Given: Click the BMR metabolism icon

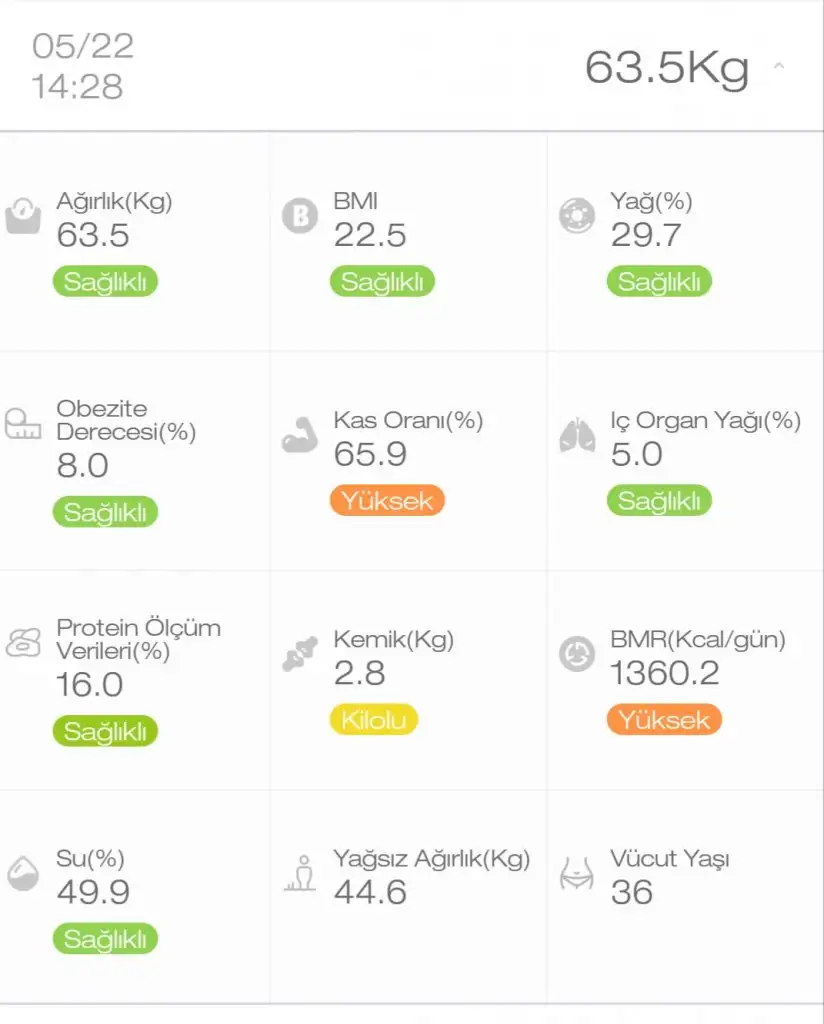Looking at the screenshot, I should [x=576, y=654].
